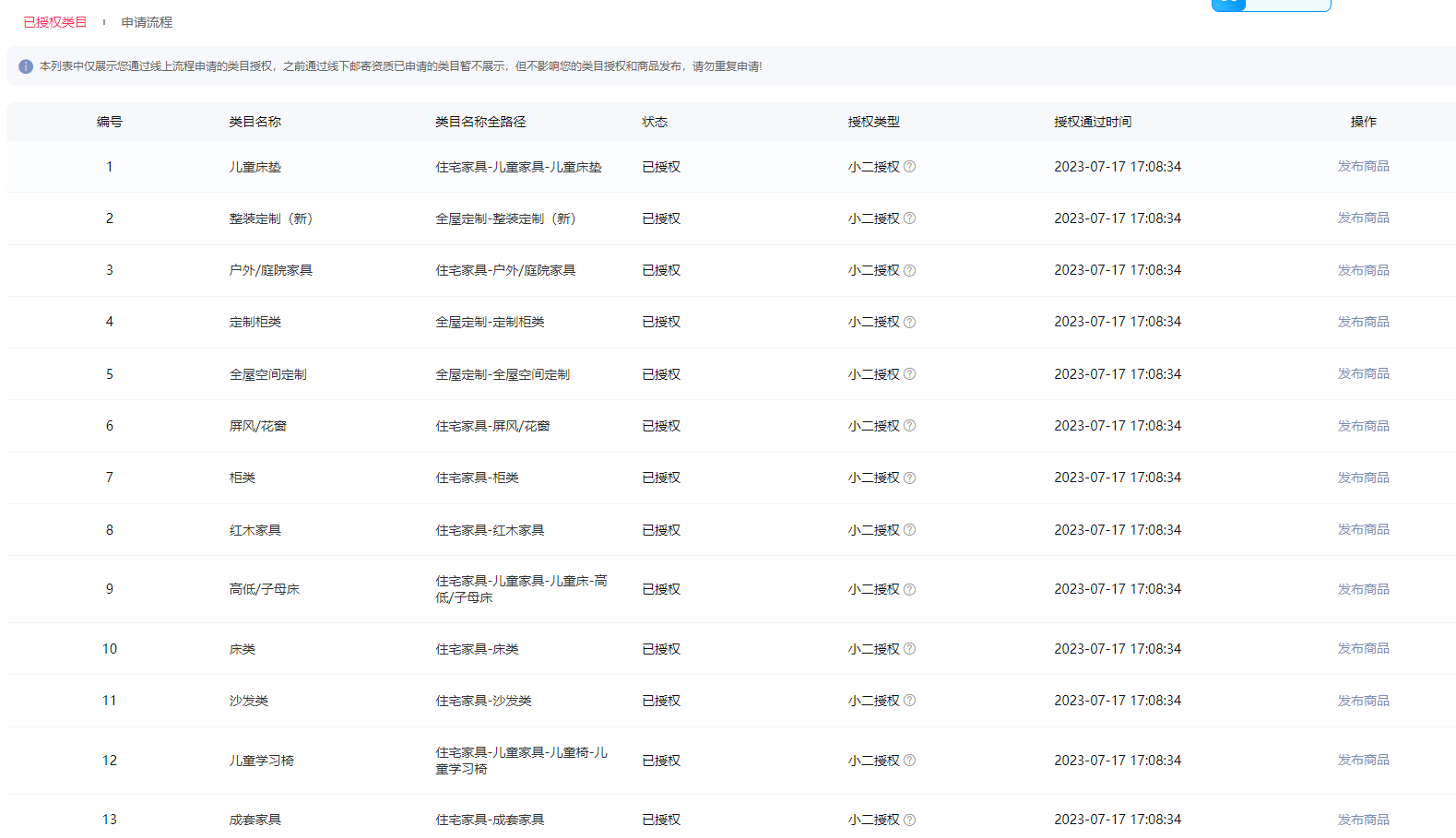The image size is (1456, 838).
Task: Click help icon beside 小二授权 for 柜类
Action: [x=909, y=478]
